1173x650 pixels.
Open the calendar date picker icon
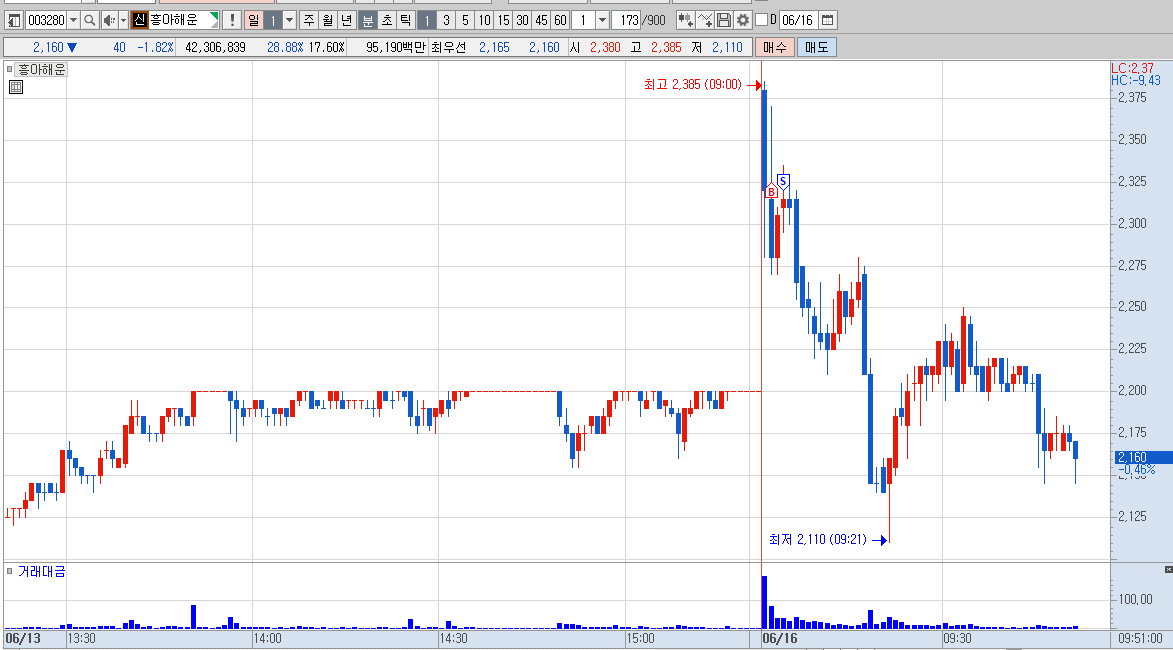827,20
